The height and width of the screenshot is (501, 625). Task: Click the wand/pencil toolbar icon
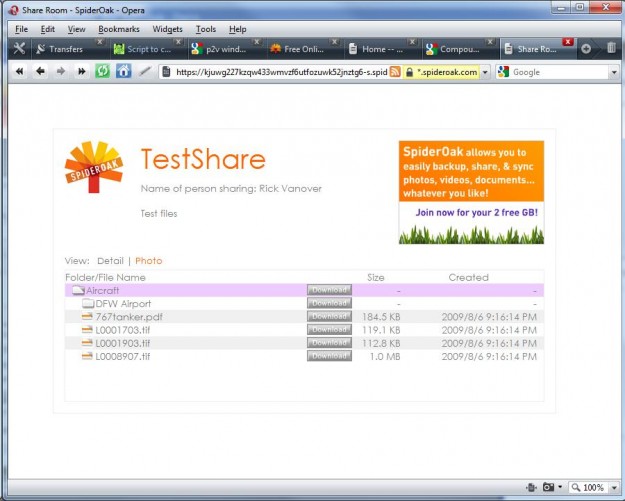coord(145,71)
